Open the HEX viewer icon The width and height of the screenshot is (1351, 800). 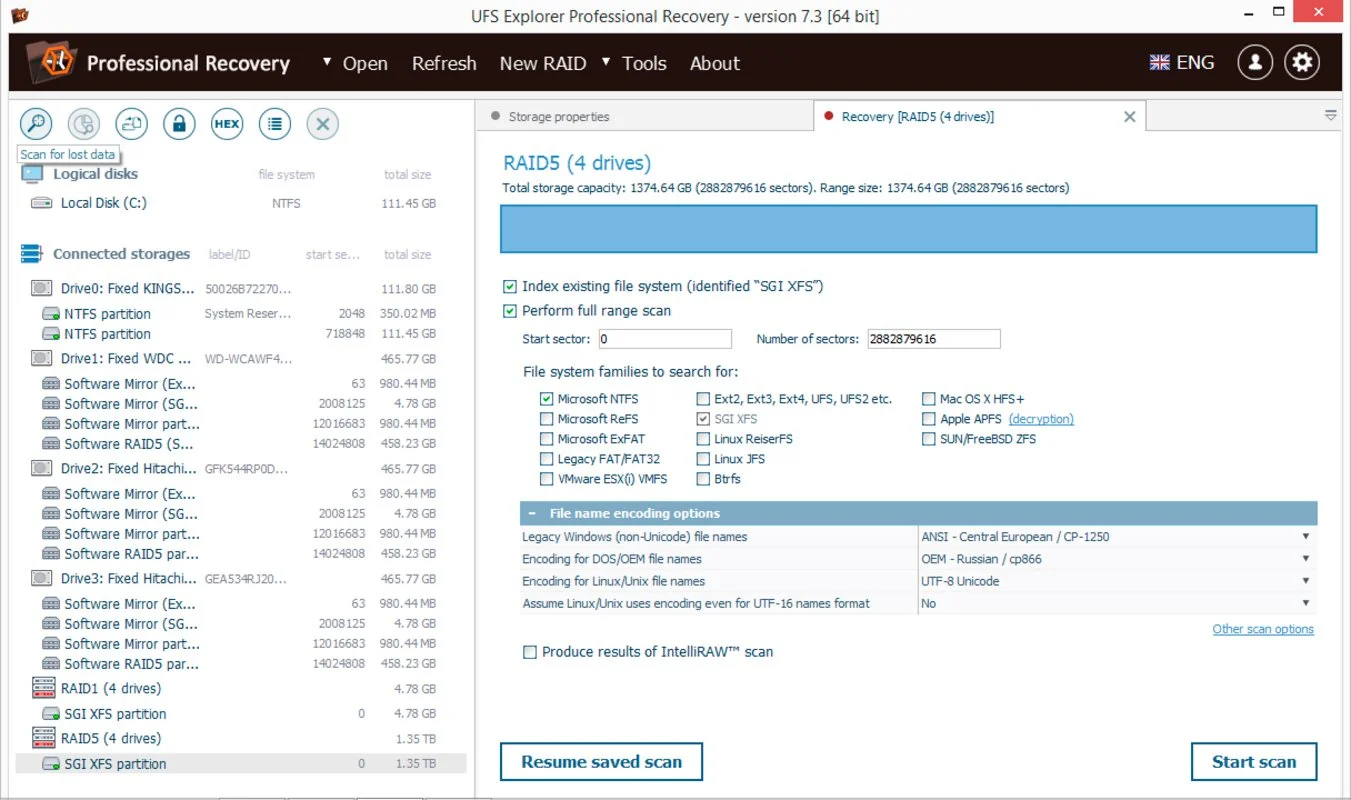click(227, 124)
